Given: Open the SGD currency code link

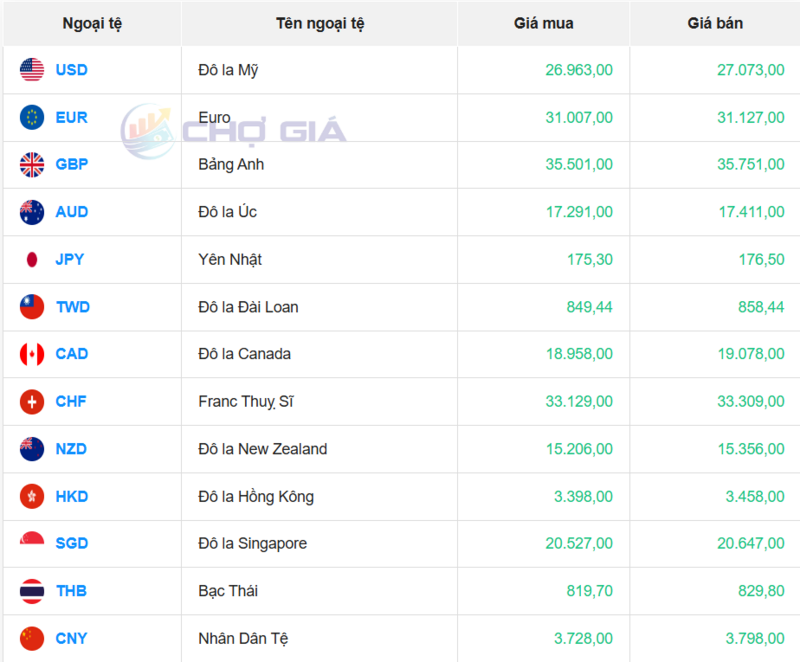Looking at the screenshot, I should (x=71, y=543).
